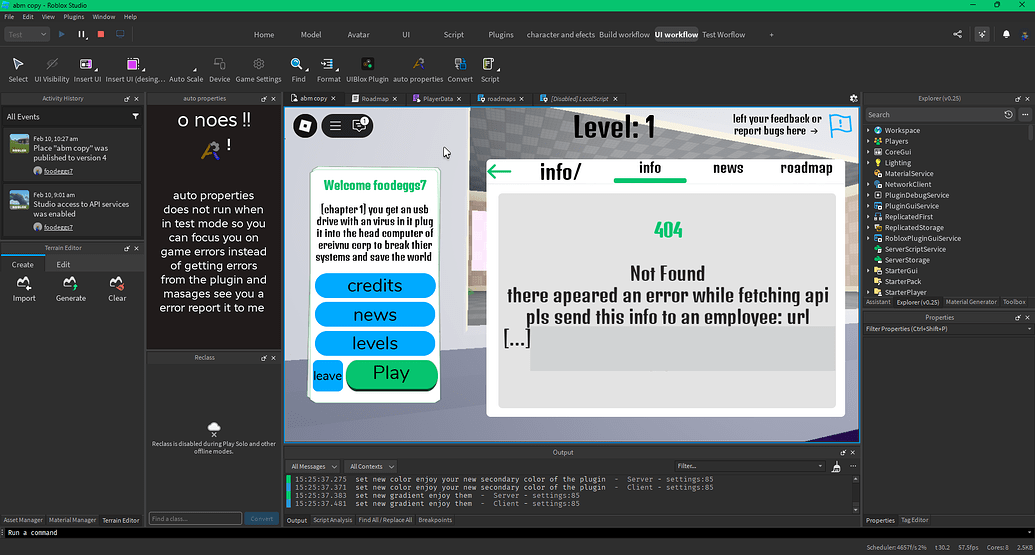The width and height of the screenshot is (1035, 555).
Task: Open the Plugins menu
Action: click(x=73, y=16)
